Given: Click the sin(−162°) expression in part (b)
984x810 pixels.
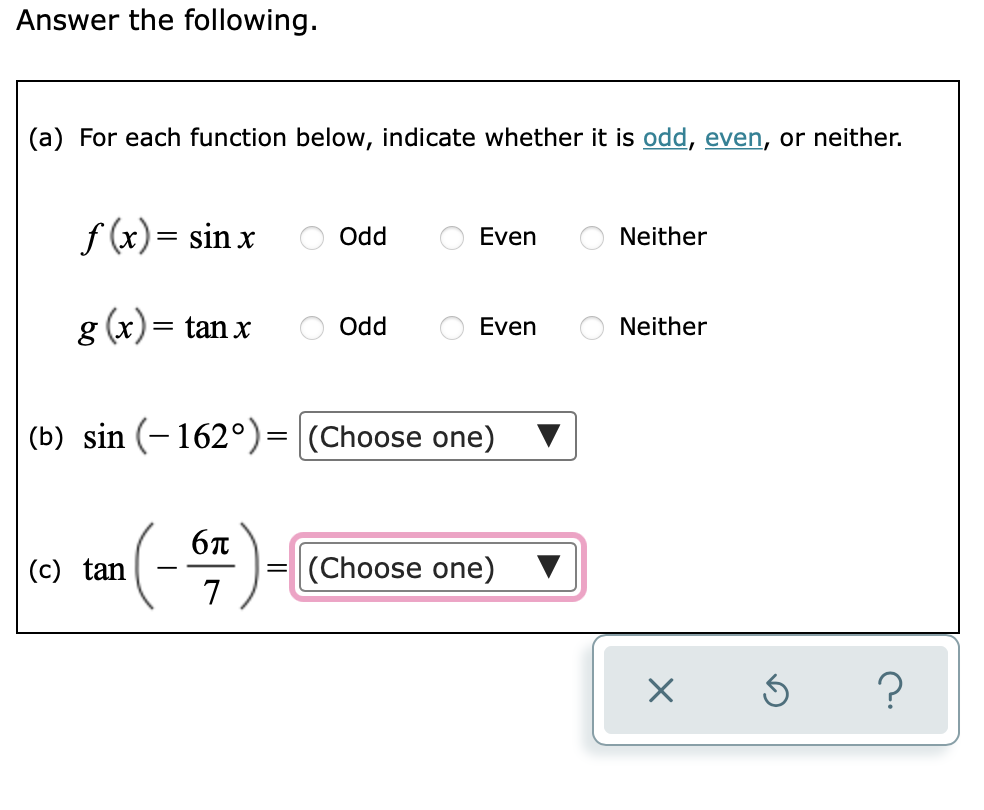Looking at the screenshot, I should click(175, 437).
